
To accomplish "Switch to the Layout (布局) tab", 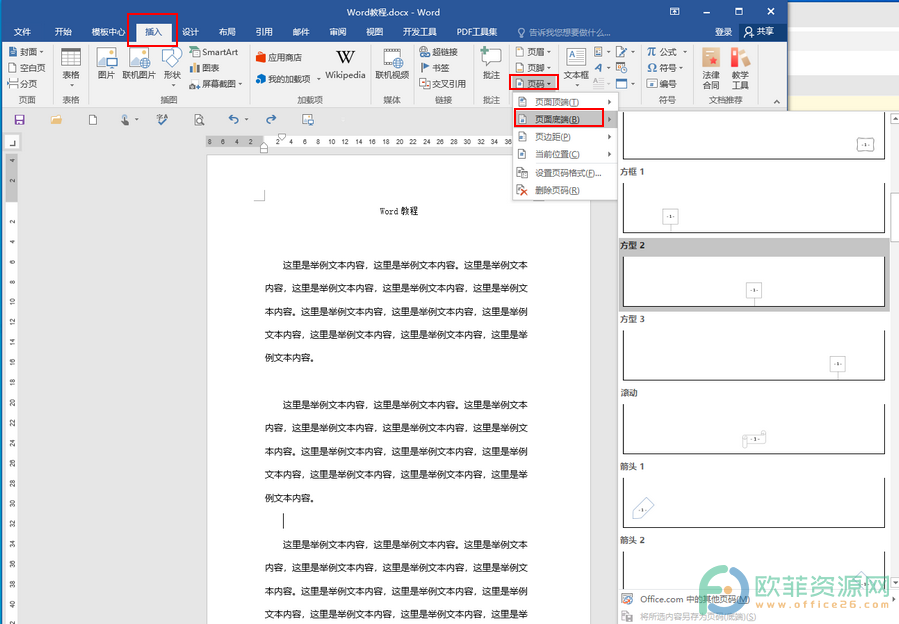I will pos(227,32).
